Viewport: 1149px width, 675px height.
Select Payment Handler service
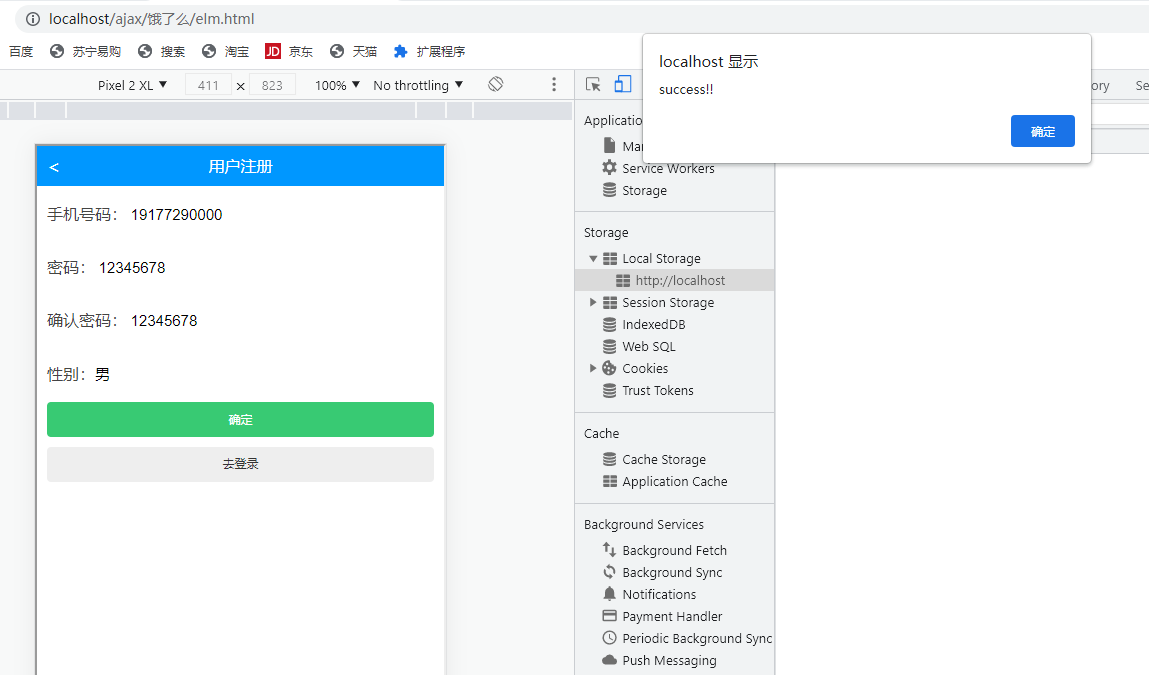tap(672, 616)
